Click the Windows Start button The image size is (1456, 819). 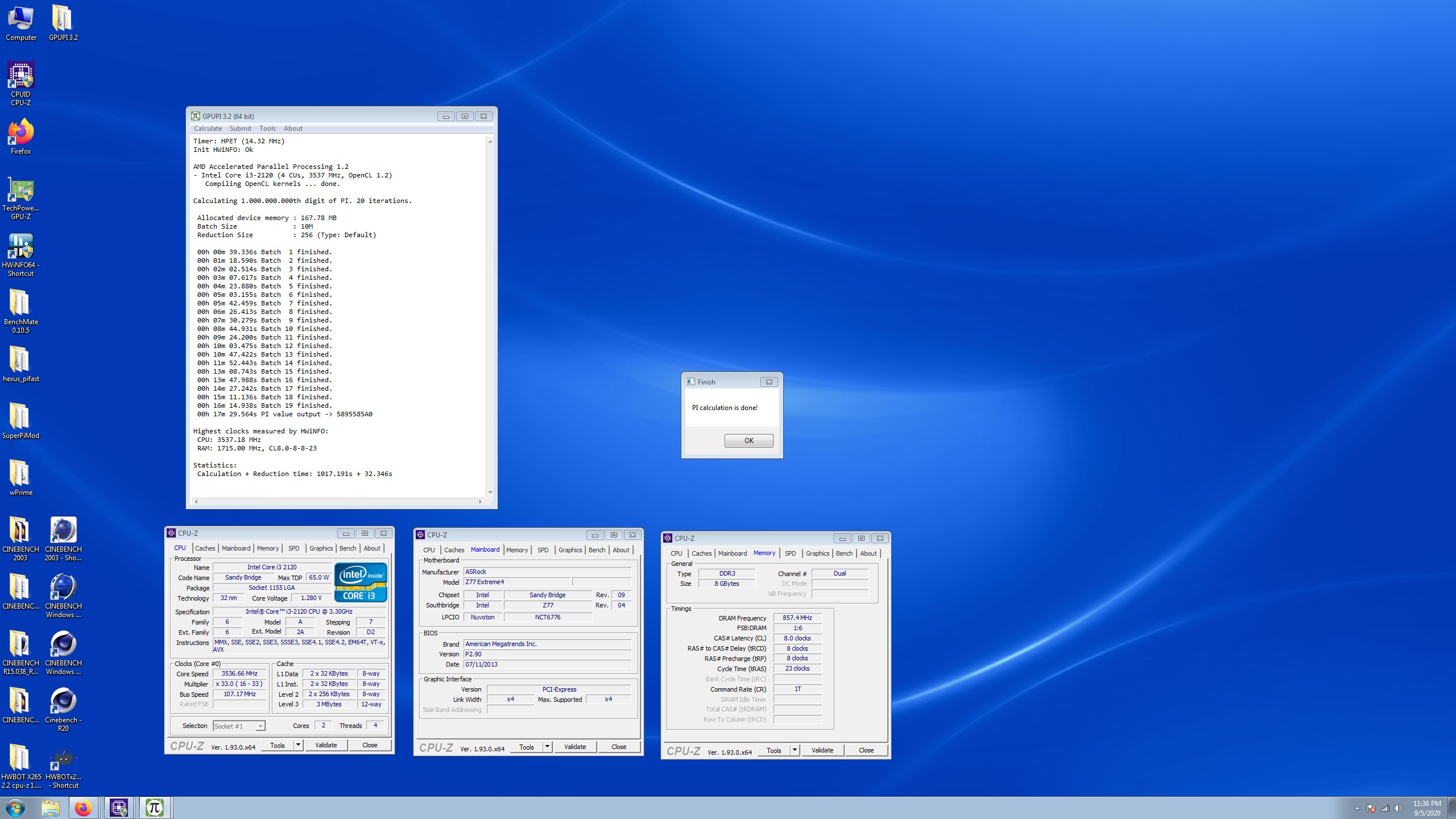pyautogui.click(x=15, y=808)
